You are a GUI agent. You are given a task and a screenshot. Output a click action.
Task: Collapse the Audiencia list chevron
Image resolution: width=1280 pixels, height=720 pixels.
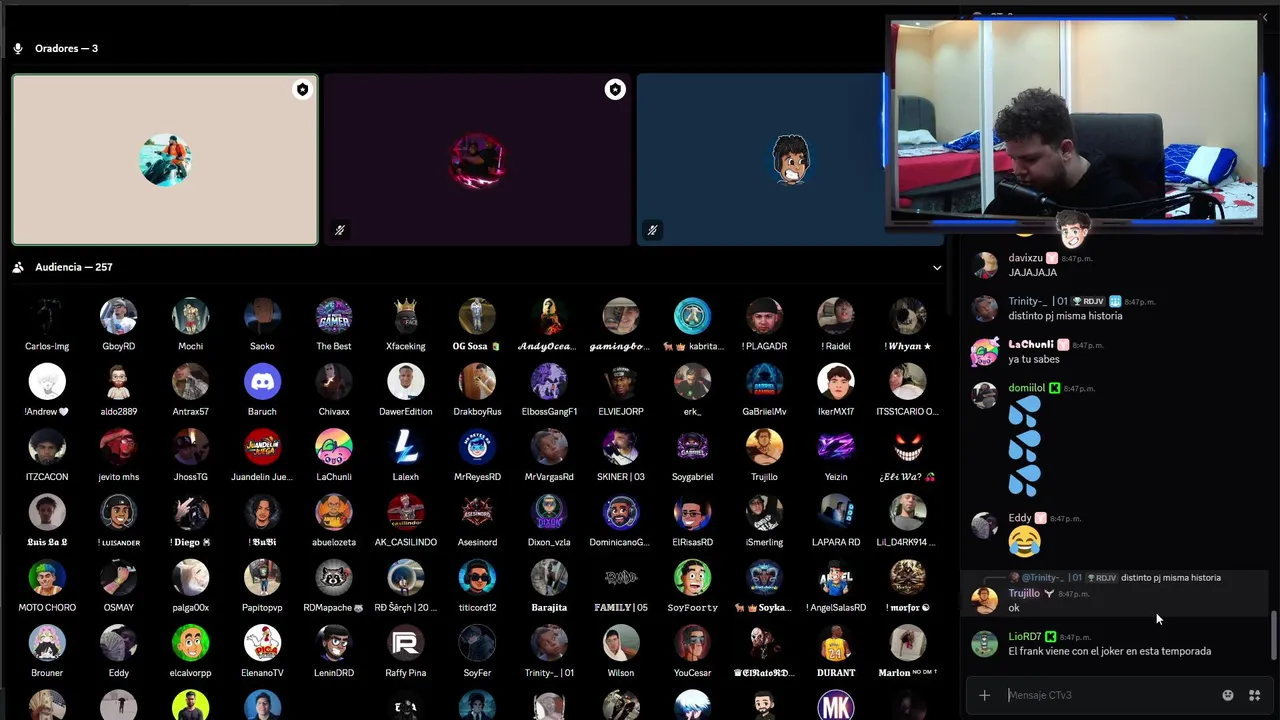pyautogui.click(x=937, y=268)
